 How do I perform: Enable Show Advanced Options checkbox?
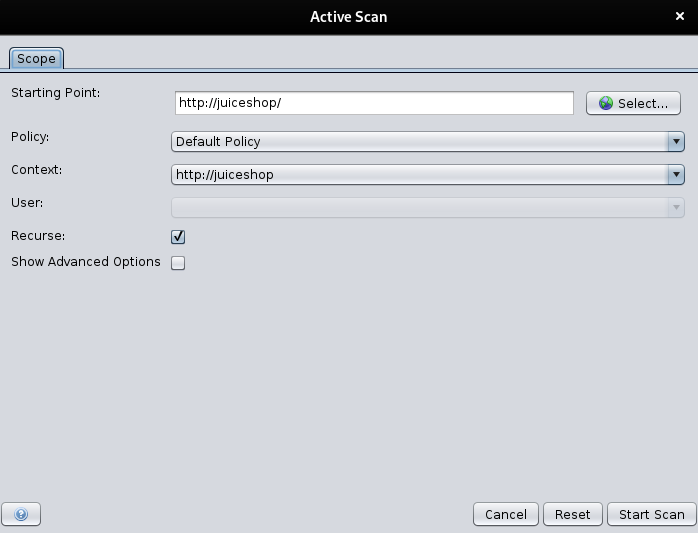178,263
